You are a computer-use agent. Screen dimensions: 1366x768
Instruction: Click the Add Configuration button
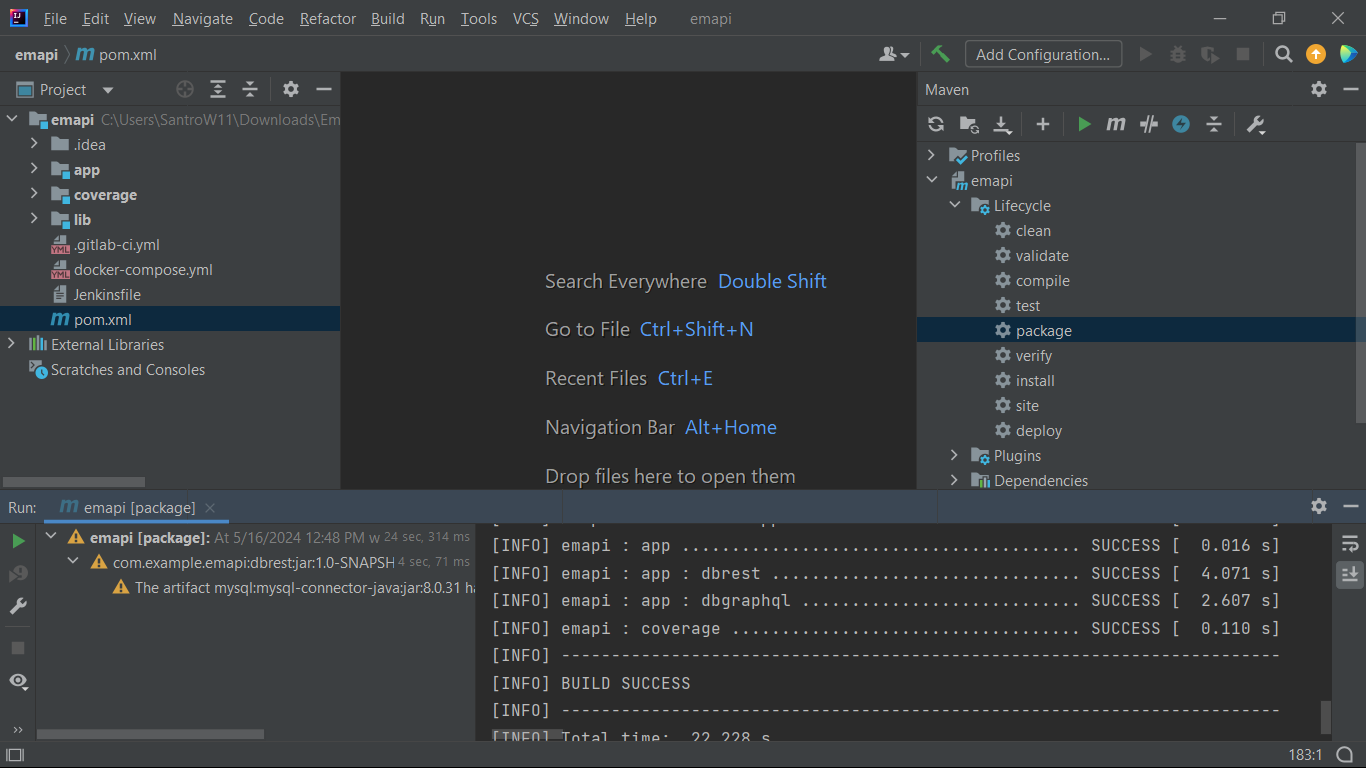(1043, 54)
